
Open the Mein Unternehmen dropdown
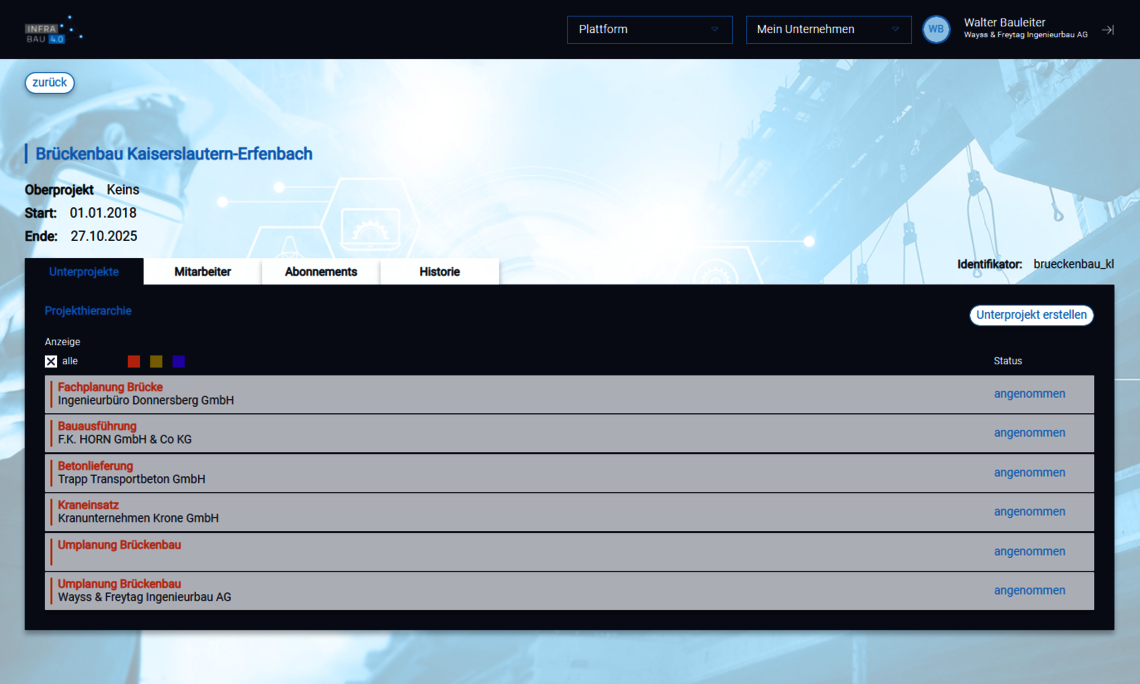[828, 30]
